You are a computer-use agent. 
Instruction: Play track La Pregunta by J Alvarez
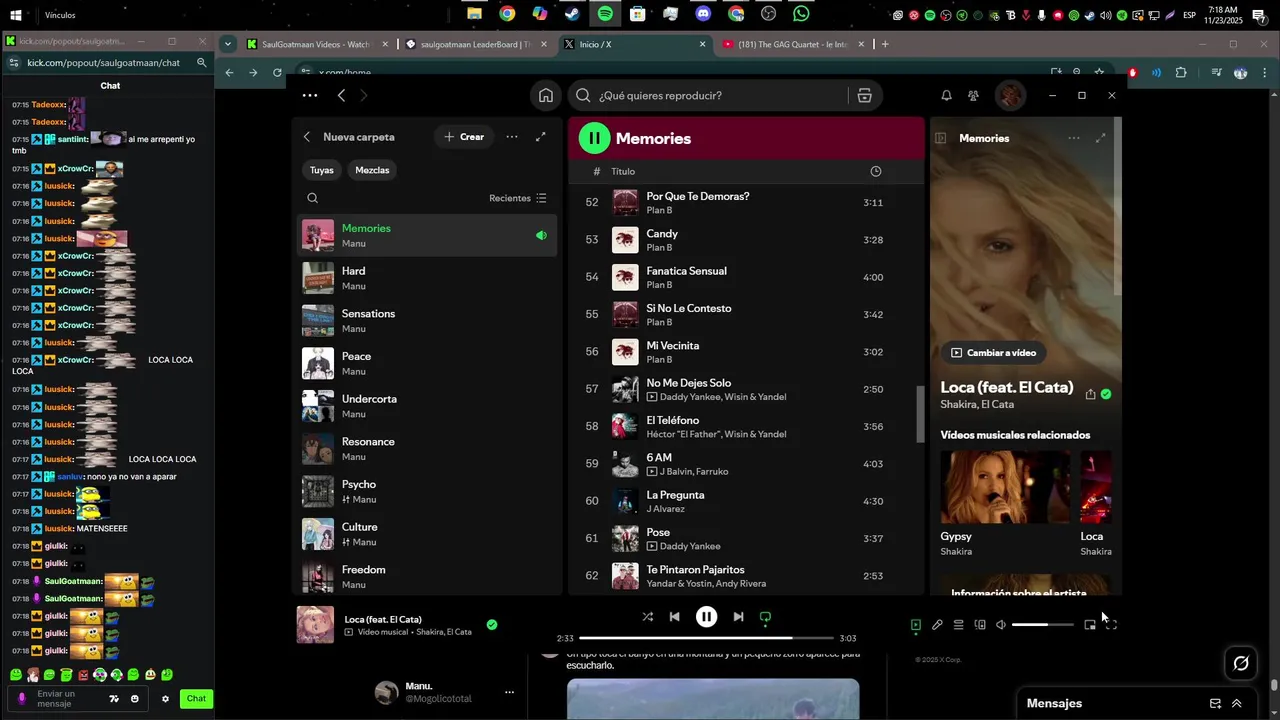pyautogui.click(x=746, y=501)
